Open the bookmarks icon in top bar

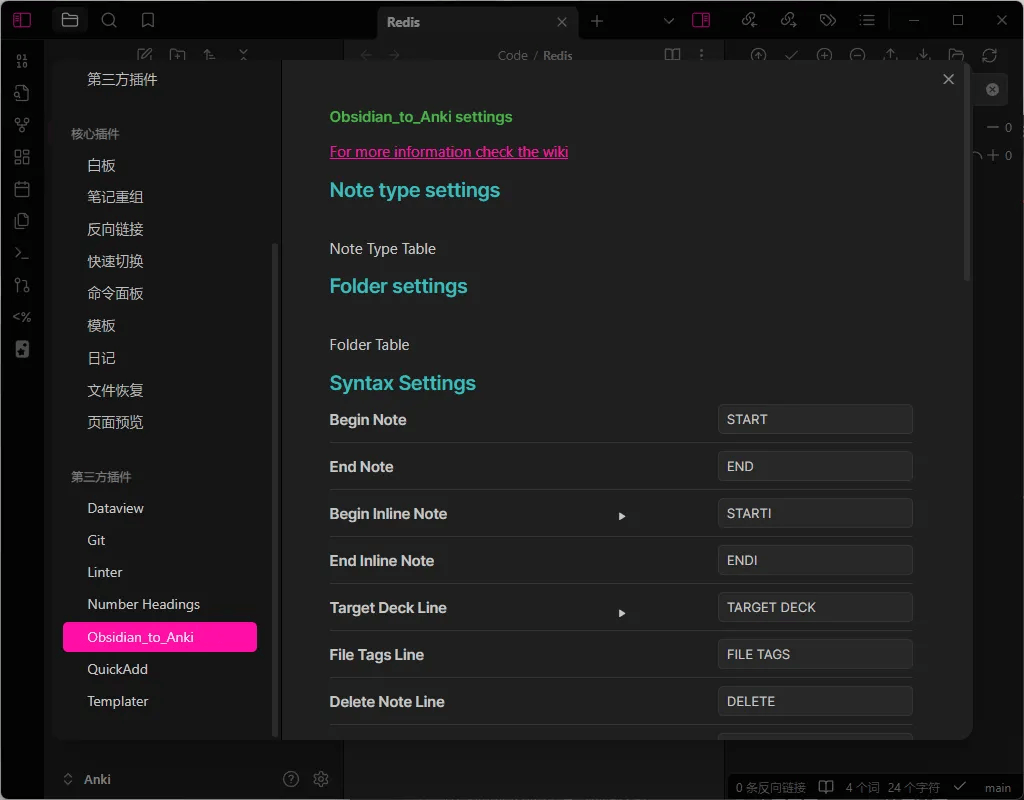click(x=148, y=20)
